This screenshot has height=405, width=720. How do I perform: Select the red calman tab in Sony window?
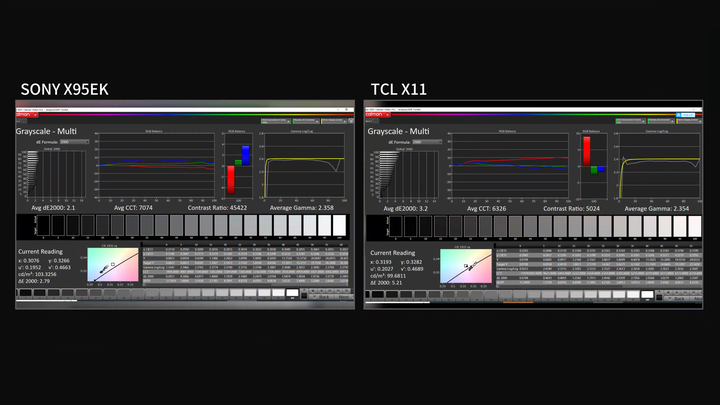click(27, 114)
